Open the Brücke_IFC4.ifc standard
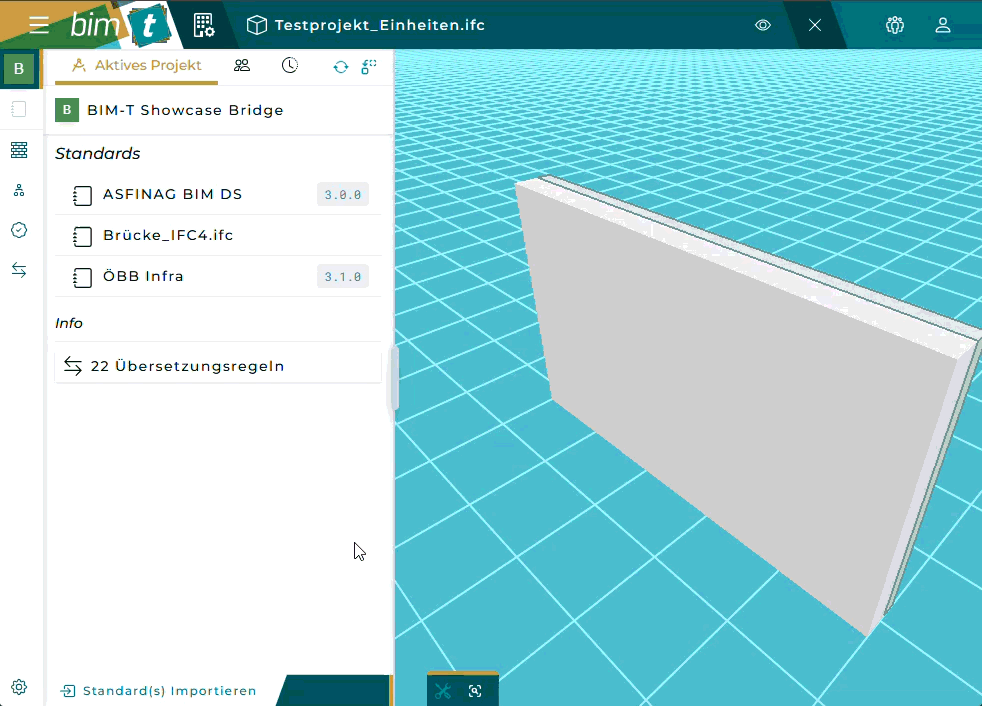Viewport: 982px width, 706px height. click(218, 236)
